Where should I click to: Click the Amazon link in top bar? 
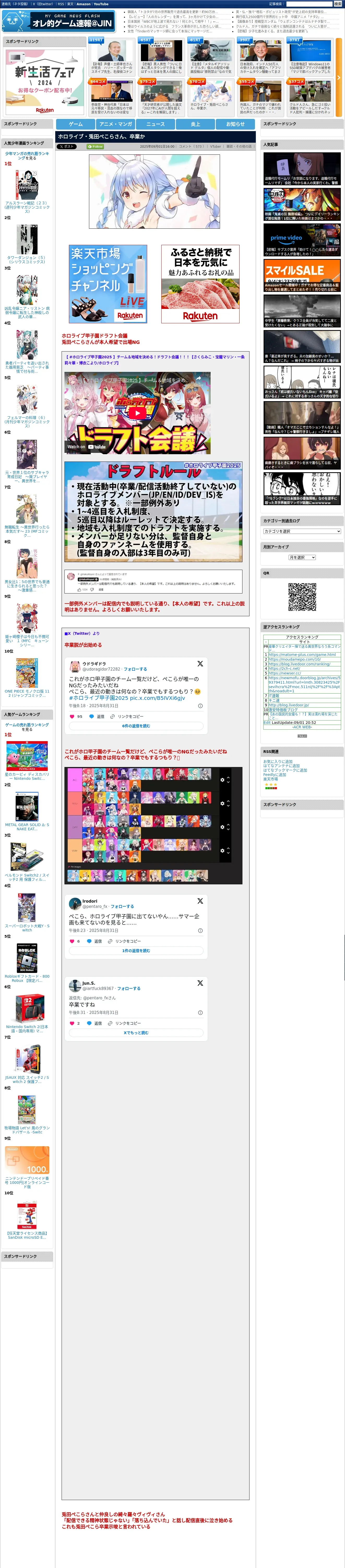[83, 4]
